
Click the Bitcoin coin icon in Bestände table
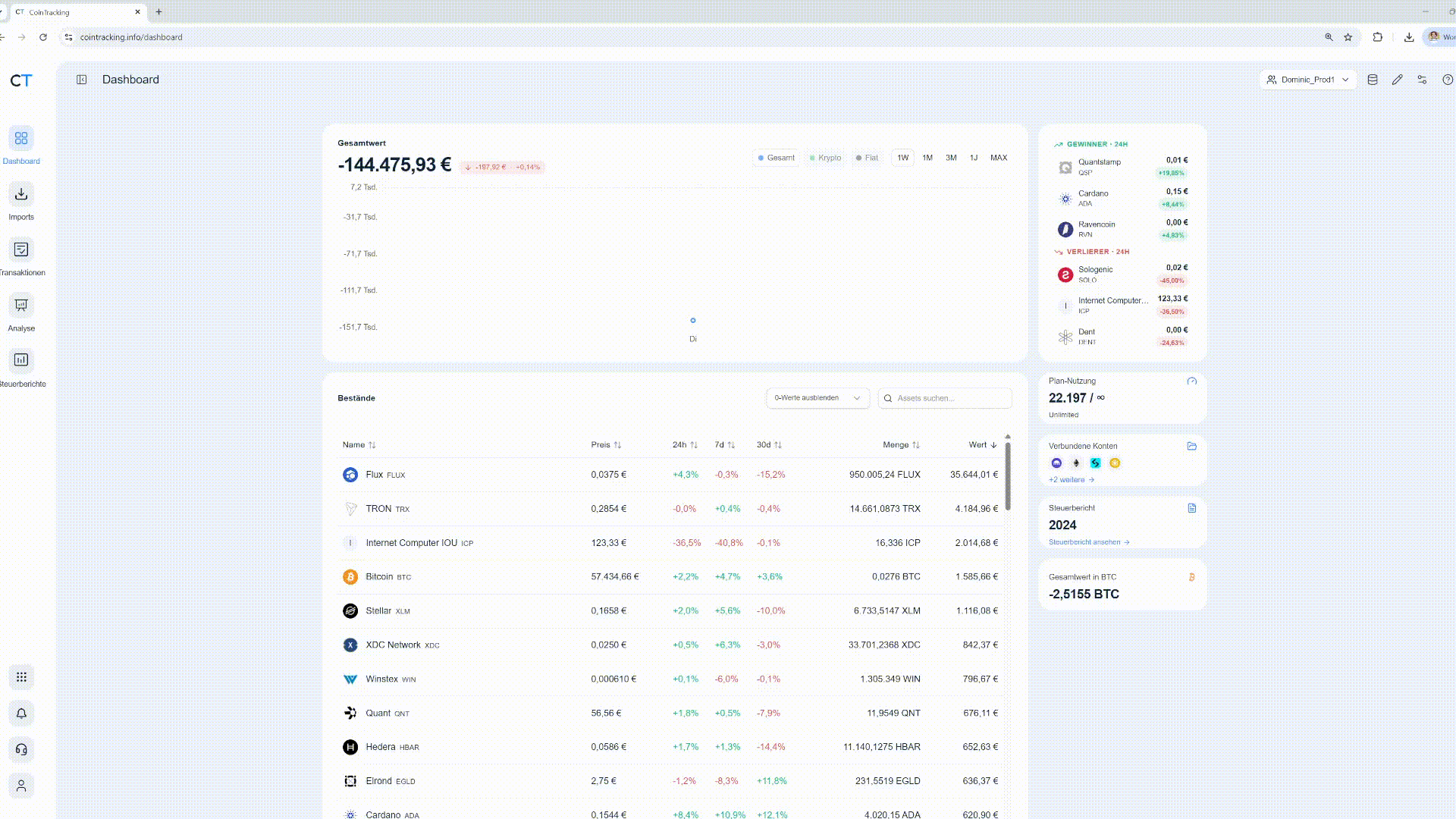(350, 577)
